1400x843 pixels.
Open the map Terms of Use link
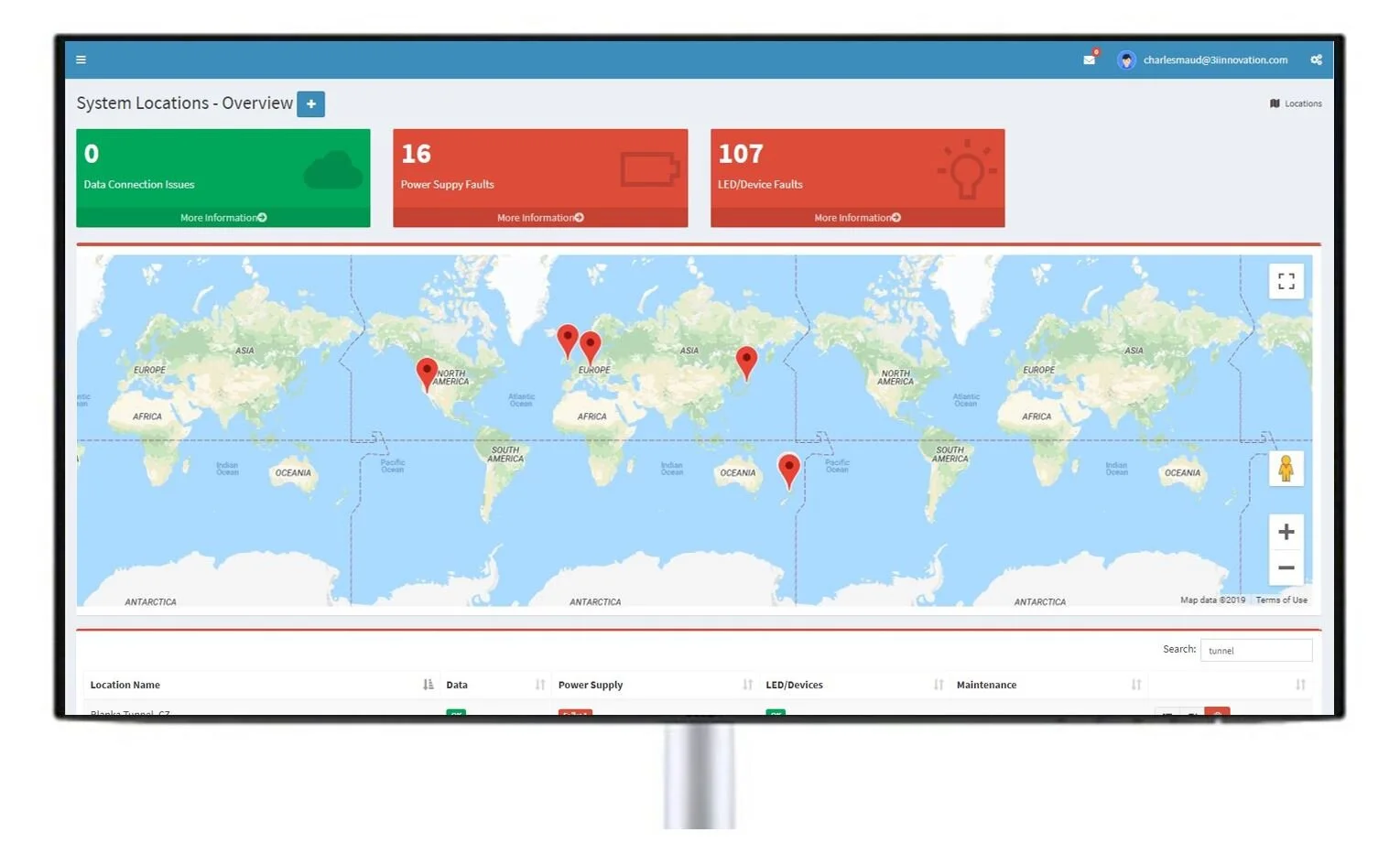tap(1281, 600)
